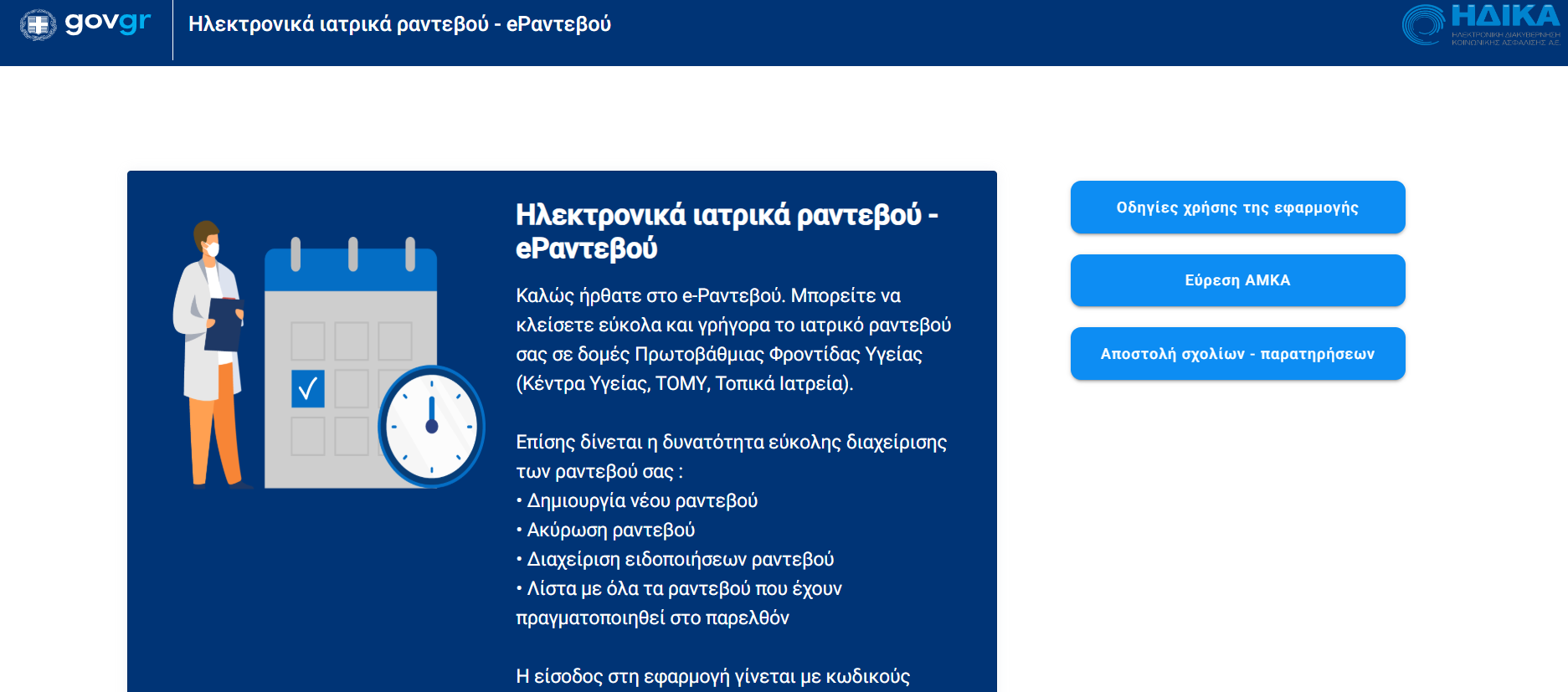Click the header title 'Ηλεκτρονικά ιατρικά ραντεβού - eΡαντεβού'
Screen dimensions: 1568x692
click(x=399, y=24)
